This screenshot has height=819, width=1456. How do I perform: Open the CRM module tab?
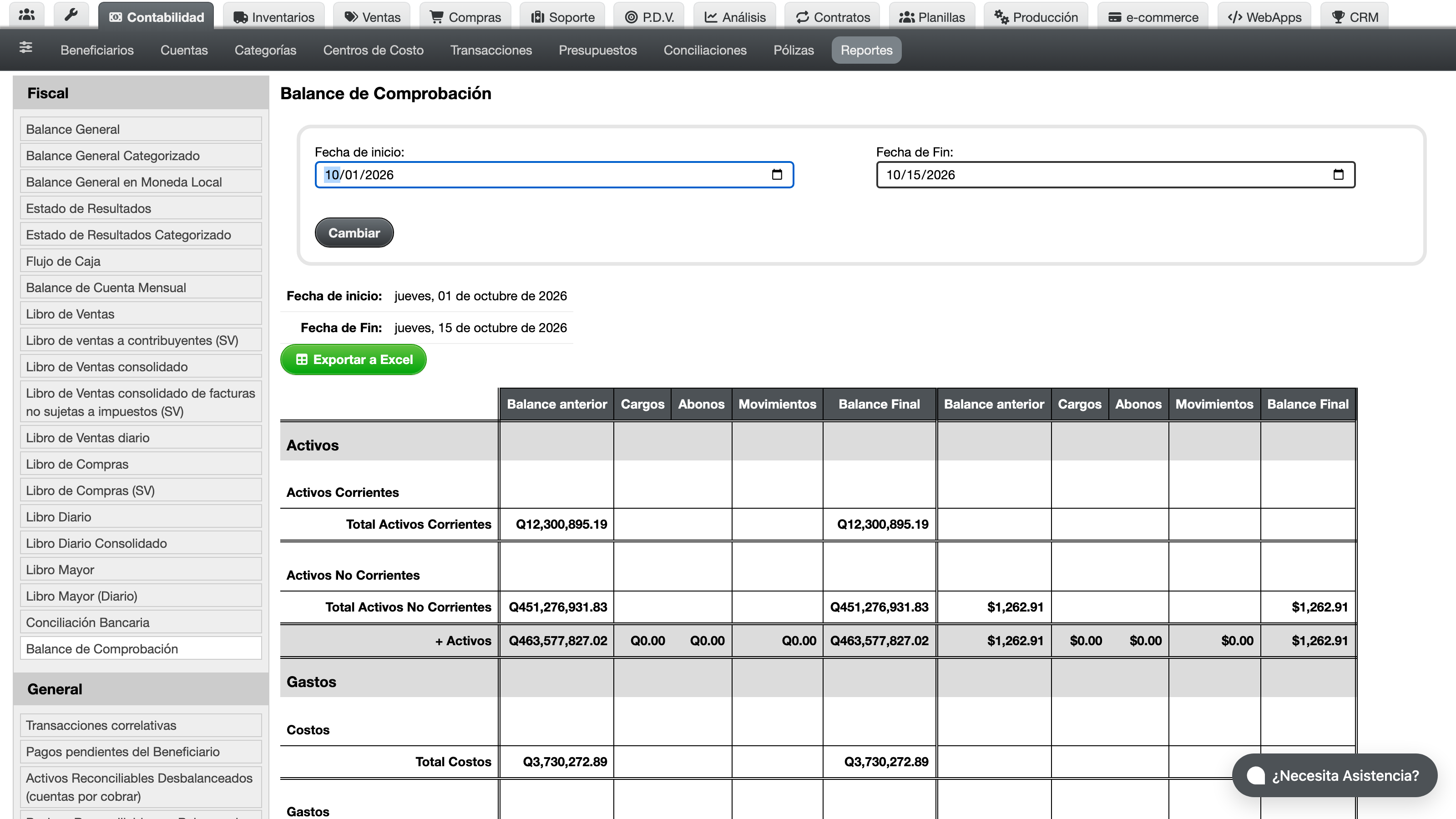(1354, 16)
